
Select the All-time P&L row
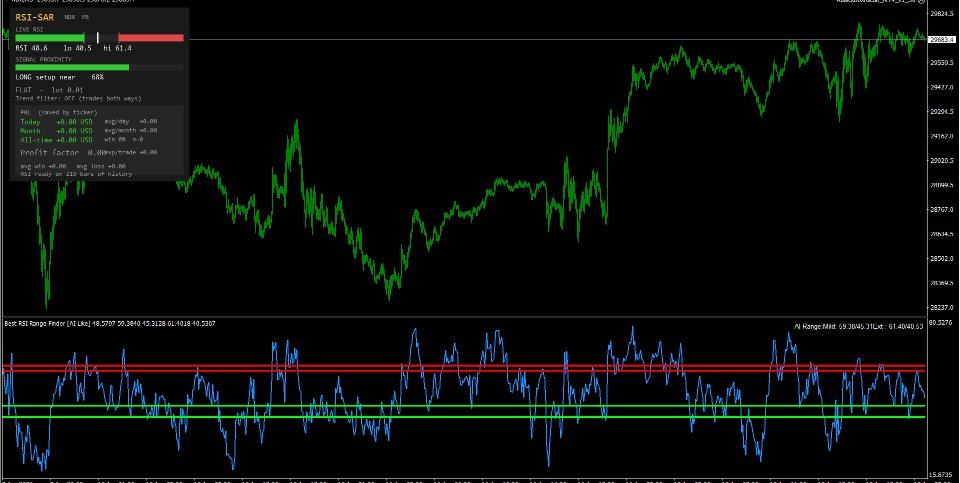tap(89, 140)
